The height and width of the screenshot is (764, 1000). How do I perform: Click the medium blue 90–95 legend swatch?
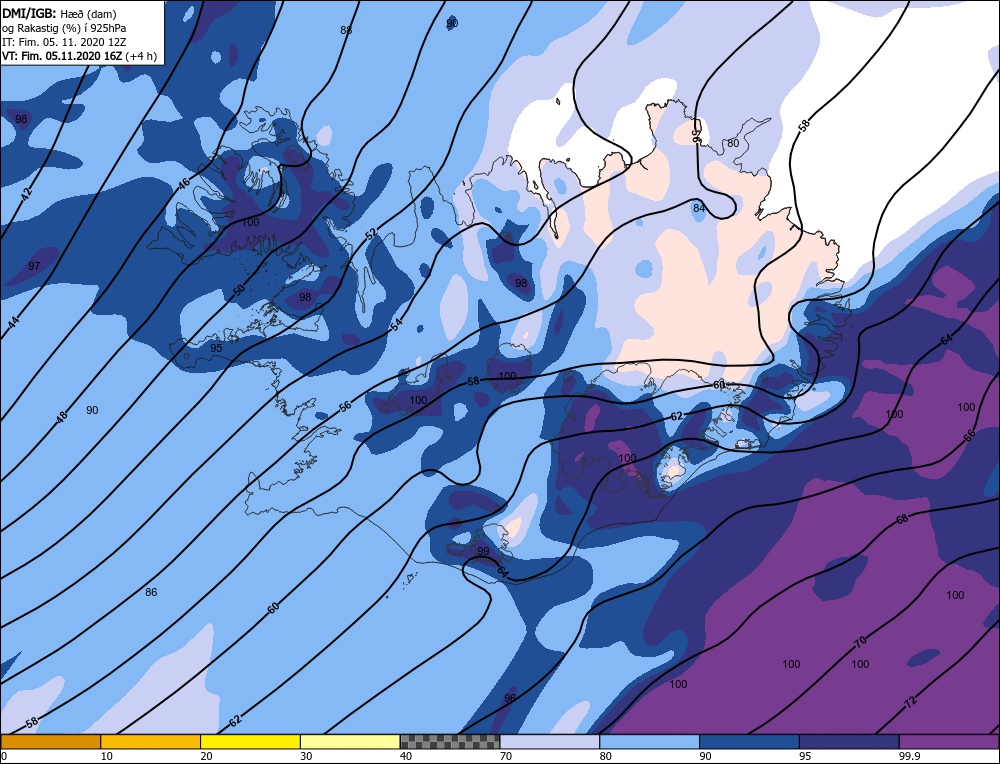[749, 741]
